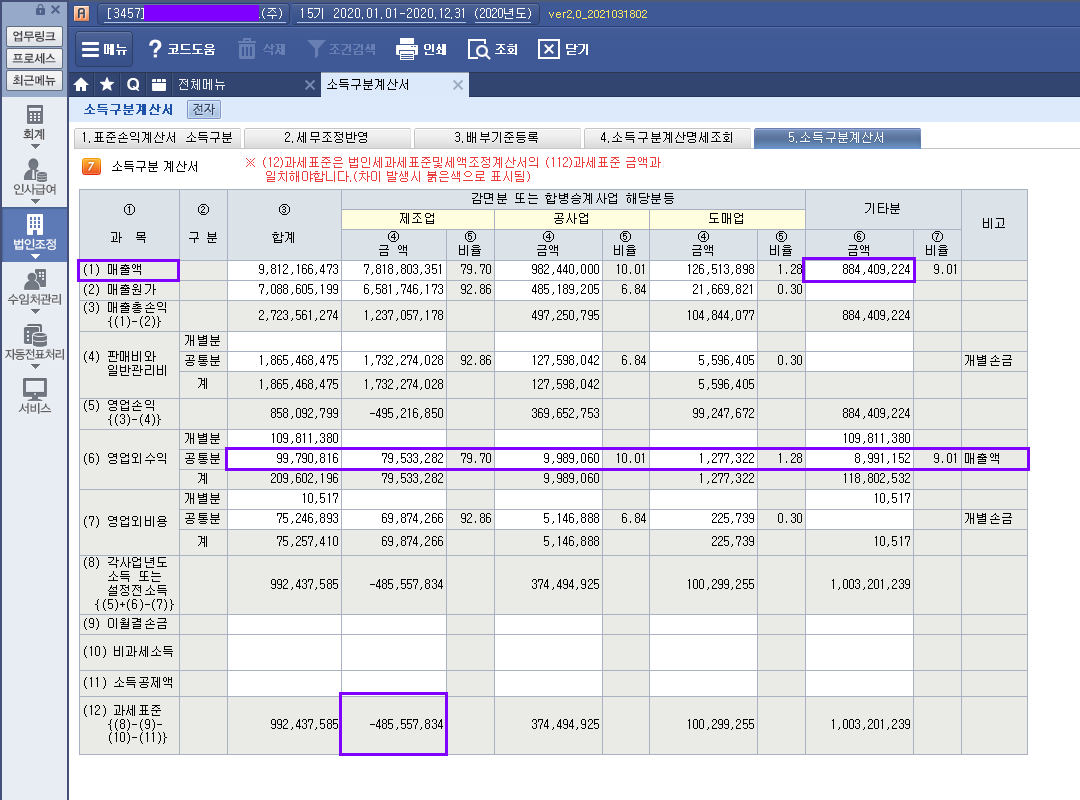Switch to tab 1.표준손익계산서 소득구분
1080x800 pixels.
click(157, 138)
